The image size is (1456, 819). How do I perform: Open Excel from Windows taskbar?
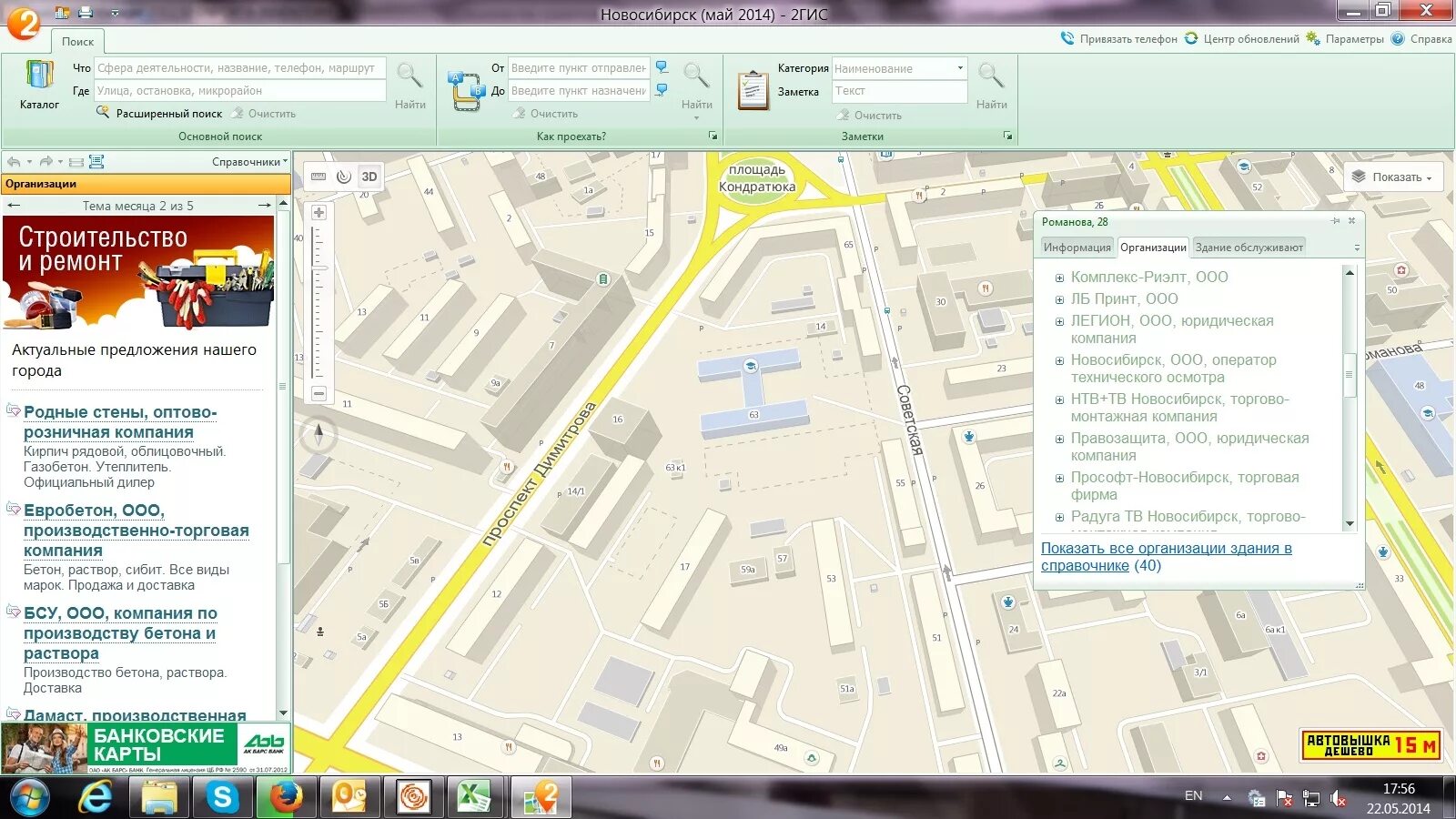475,798
